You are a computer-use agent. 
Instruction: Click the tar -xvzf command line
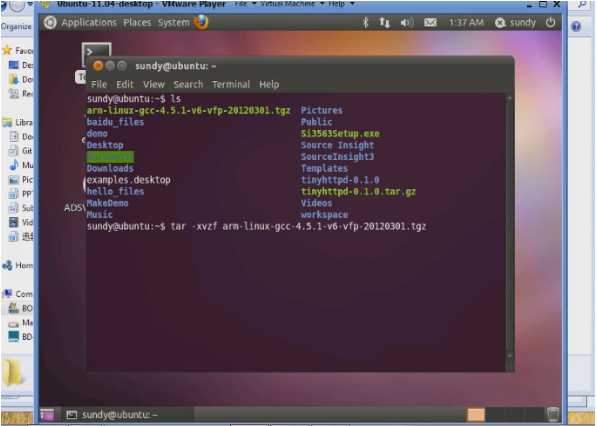coord(298,227)
